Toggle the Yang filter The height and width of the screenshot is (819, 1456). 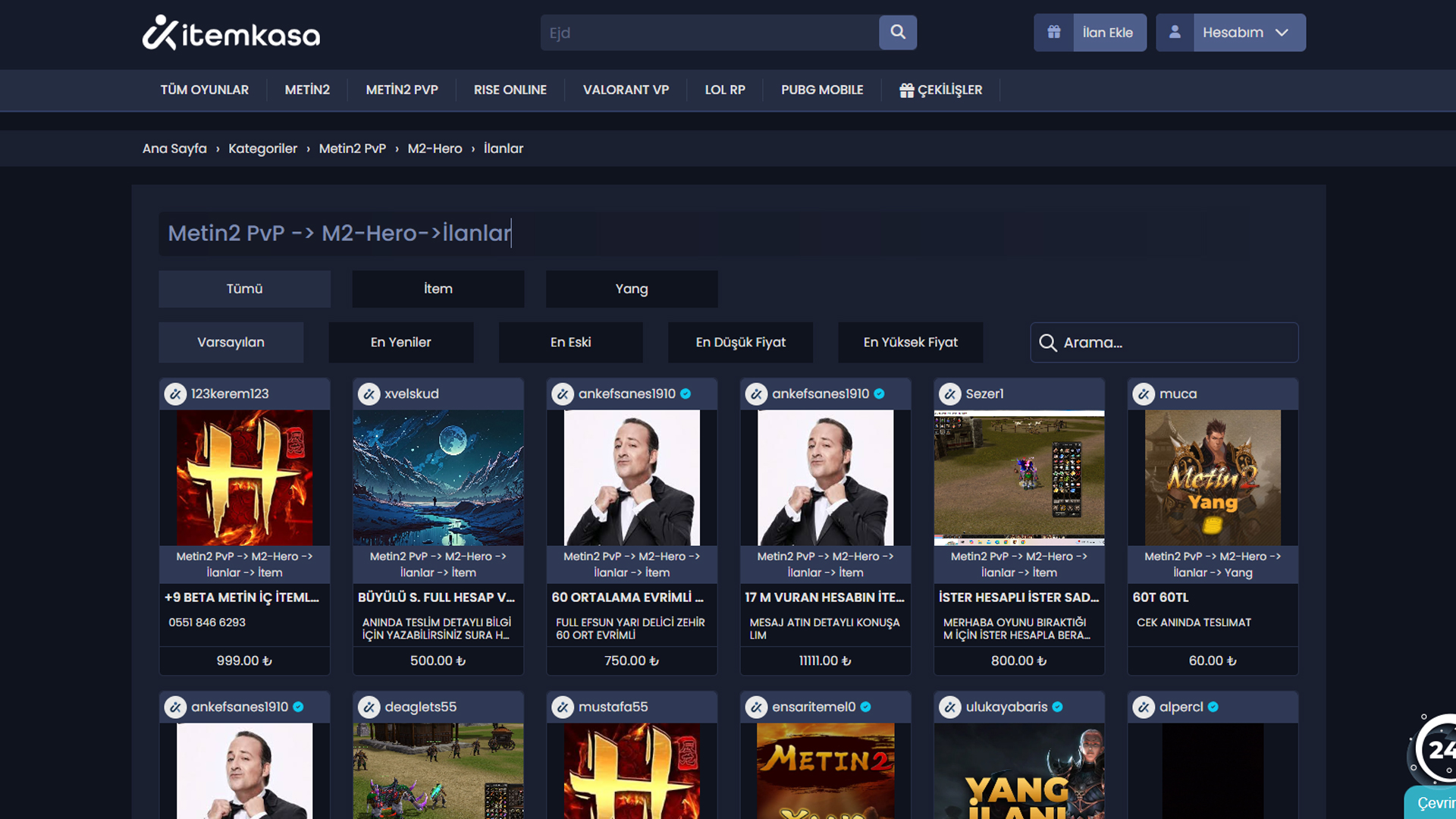[631, 289]
